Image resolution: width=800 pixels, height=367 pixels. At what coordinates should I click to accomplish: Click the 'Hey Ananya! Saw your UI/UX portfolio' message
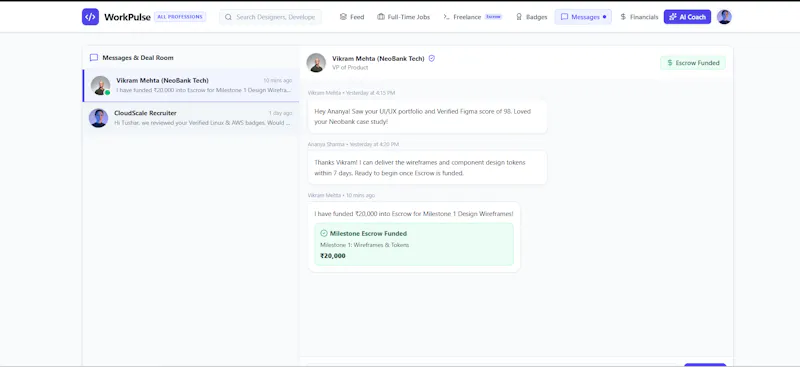428,116
